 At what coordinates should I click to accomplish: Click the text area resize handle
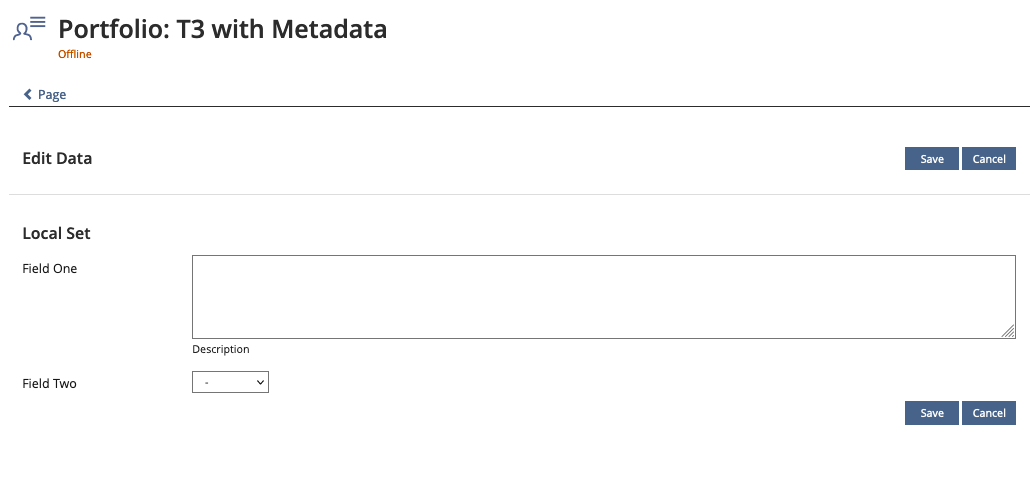point(1009,332)
